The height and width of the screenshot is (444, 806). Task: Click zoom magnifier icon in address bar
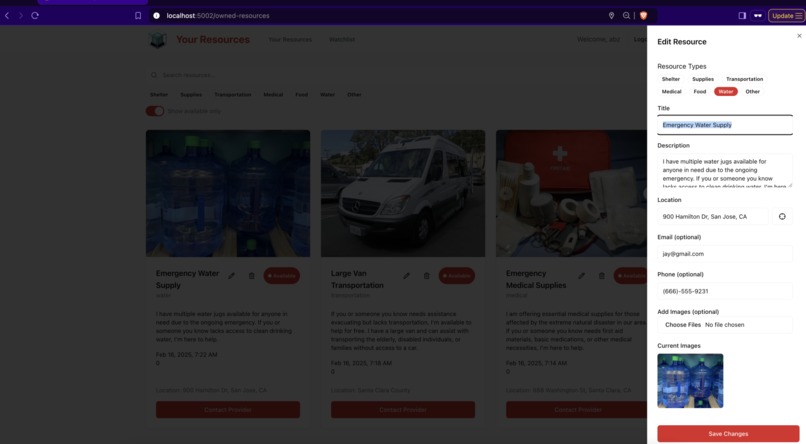pyautogui.click(x=626, y=15)
